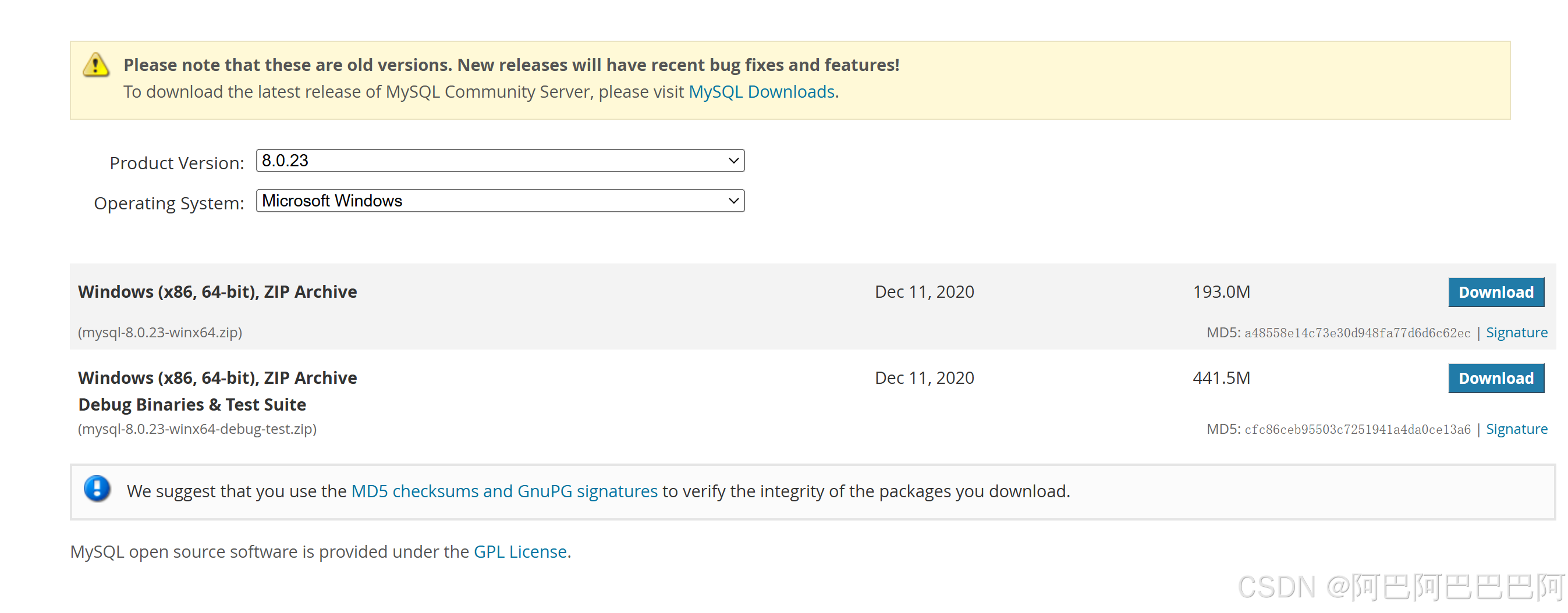The width and height of the screenshot is (1568, 613).
Task: Click the Operating System dropdown arrow
Action: tap(734, 201)
